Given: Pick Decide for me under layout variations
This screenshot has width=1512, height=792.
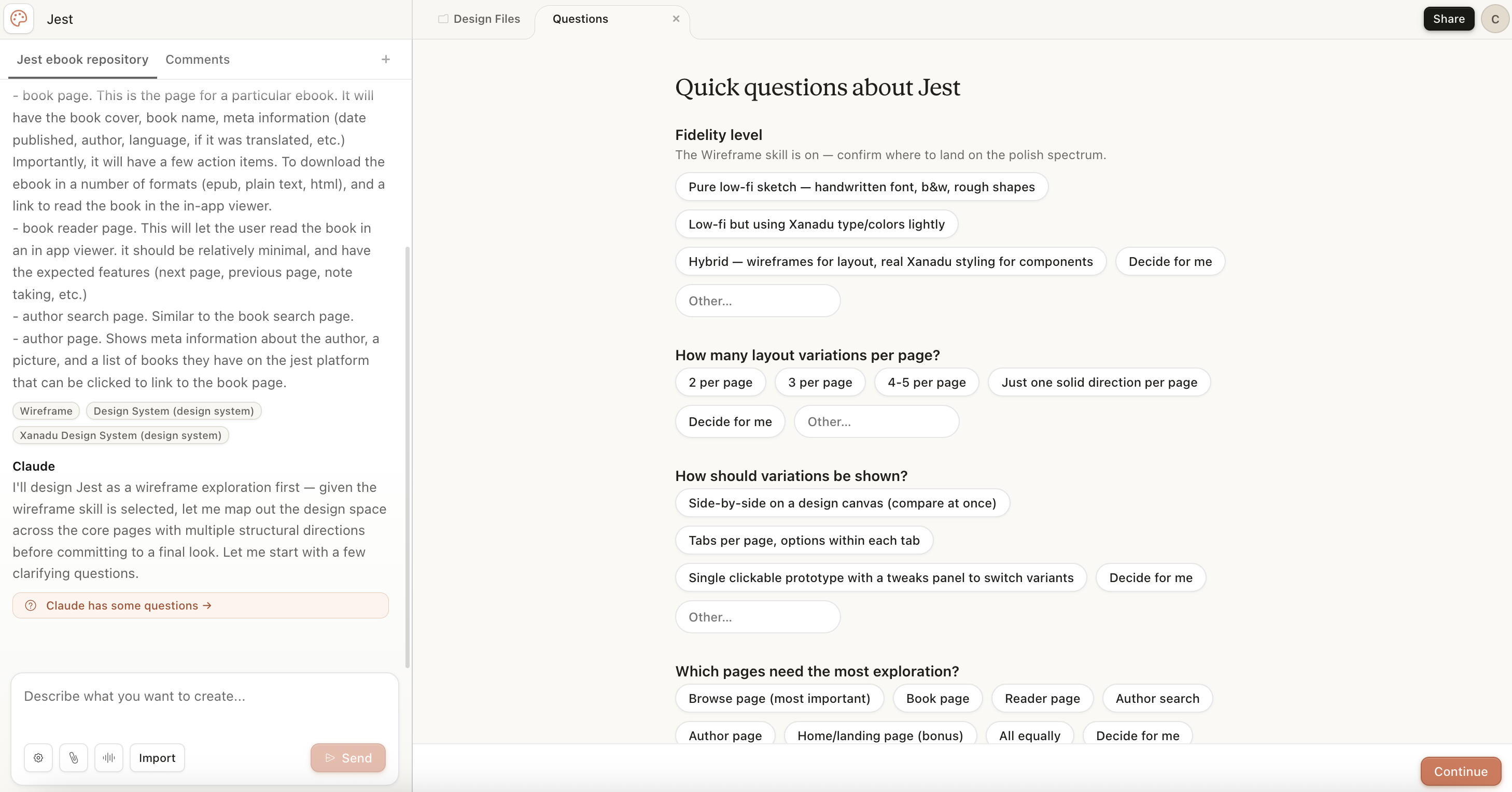Looking at the screenshot, I should 730,421.
